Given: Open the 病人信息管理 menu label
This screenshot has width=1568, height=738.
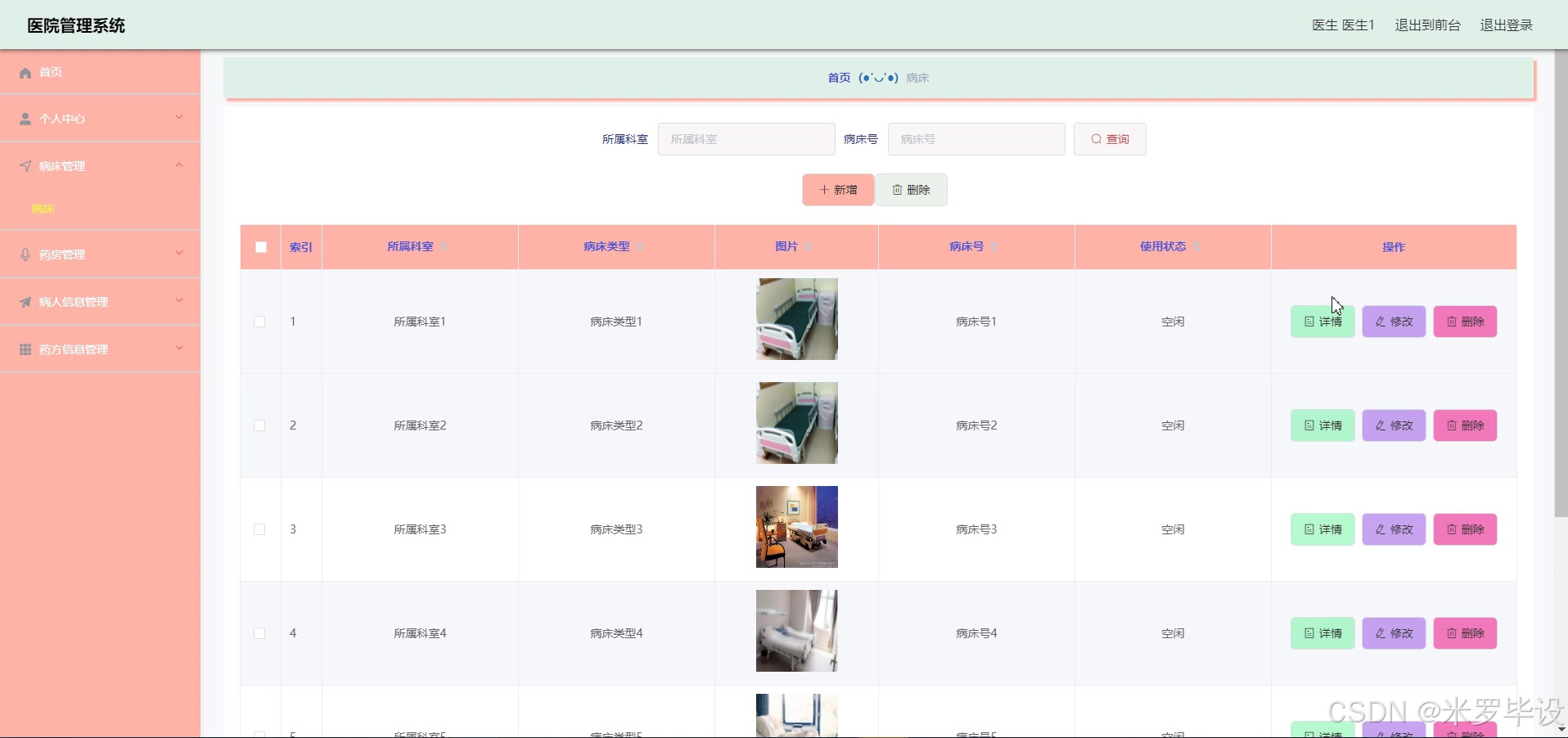Looking at the screenshot, I should (x=74, y=303).
